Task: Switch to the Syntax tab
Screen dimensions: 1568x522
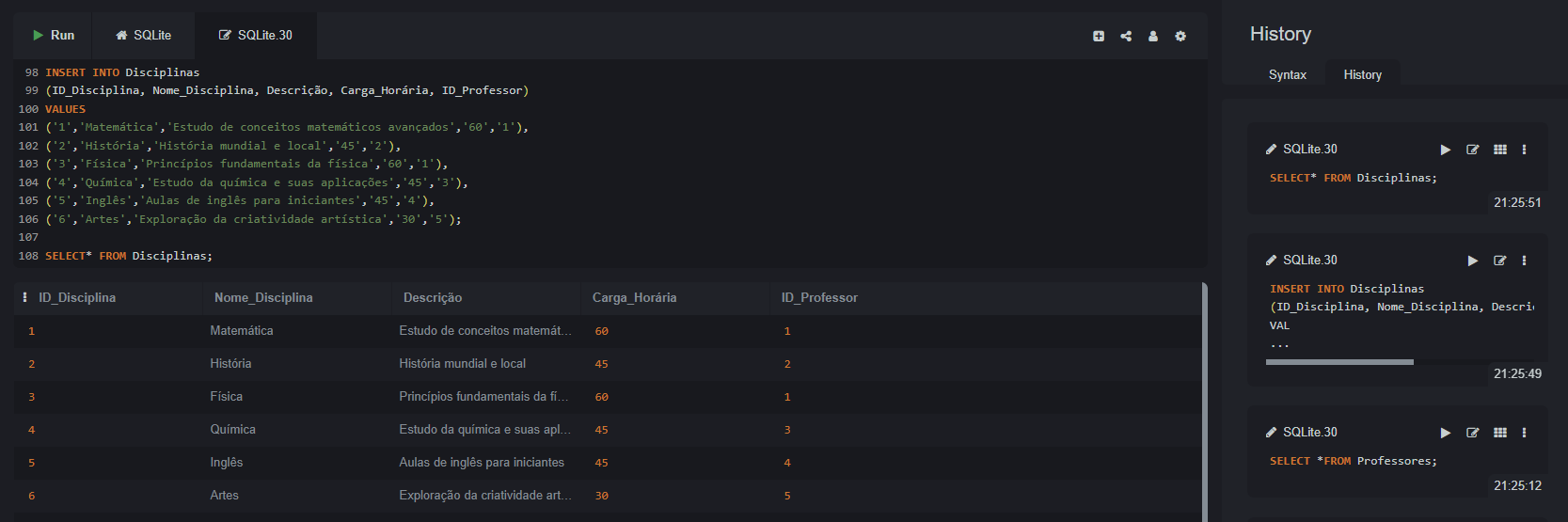Action: click(x=1287, y=74)
